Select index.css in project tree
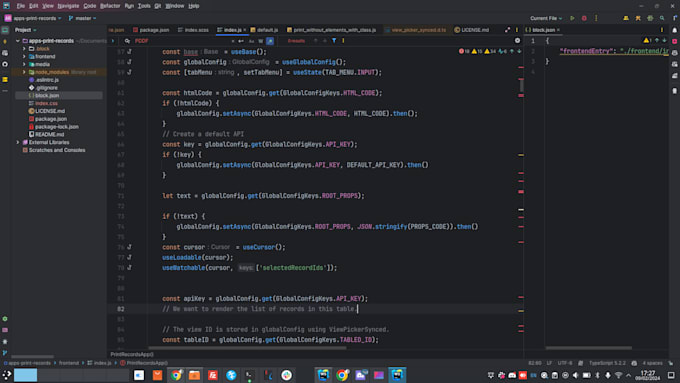This screenshot has height=383, width=680. [x=43, y=103]
